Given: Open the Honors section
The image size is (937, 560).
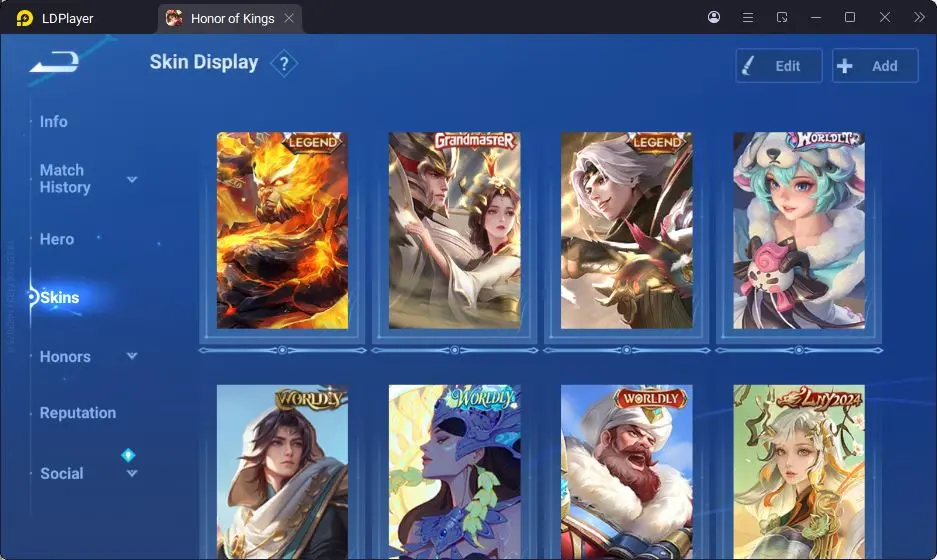Looking at the screenshot, I should coord(65,357).
